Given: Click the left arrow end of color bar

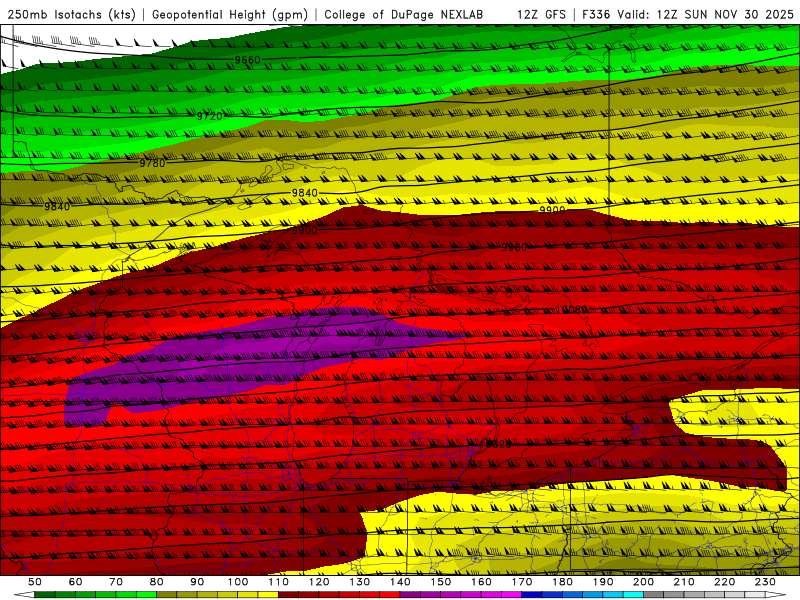Looking at the screenshot, I should pyautogui.click(x=24, y=595).
